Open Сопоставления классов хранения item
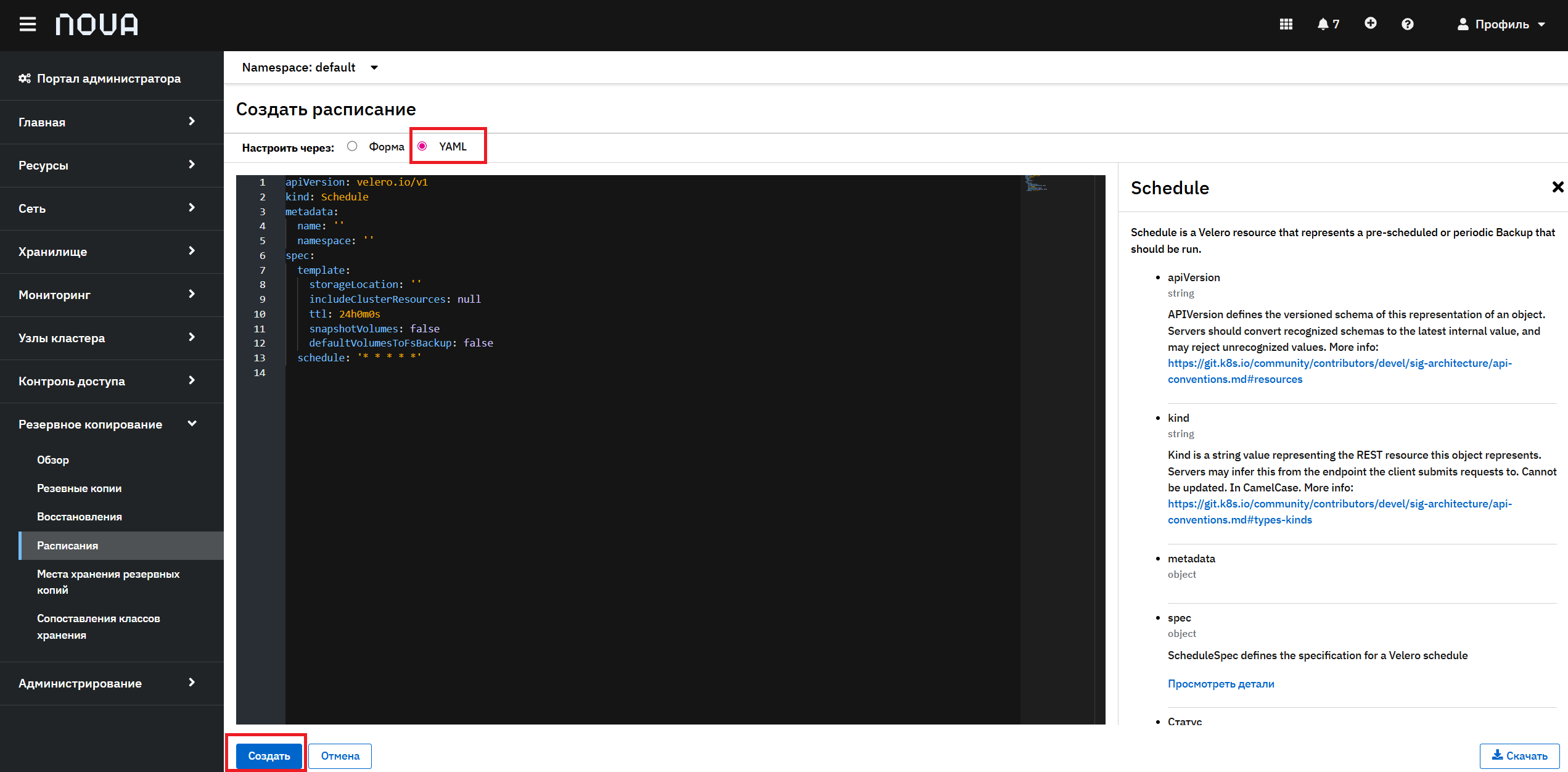This screenshot has height=772, width=1568. pyautogui.click(x=99, y=626)
